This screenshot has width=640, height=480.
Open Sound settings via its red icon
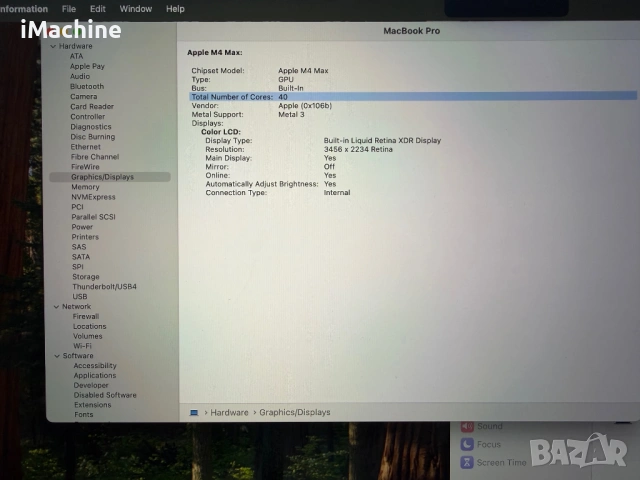coord(467,426)
